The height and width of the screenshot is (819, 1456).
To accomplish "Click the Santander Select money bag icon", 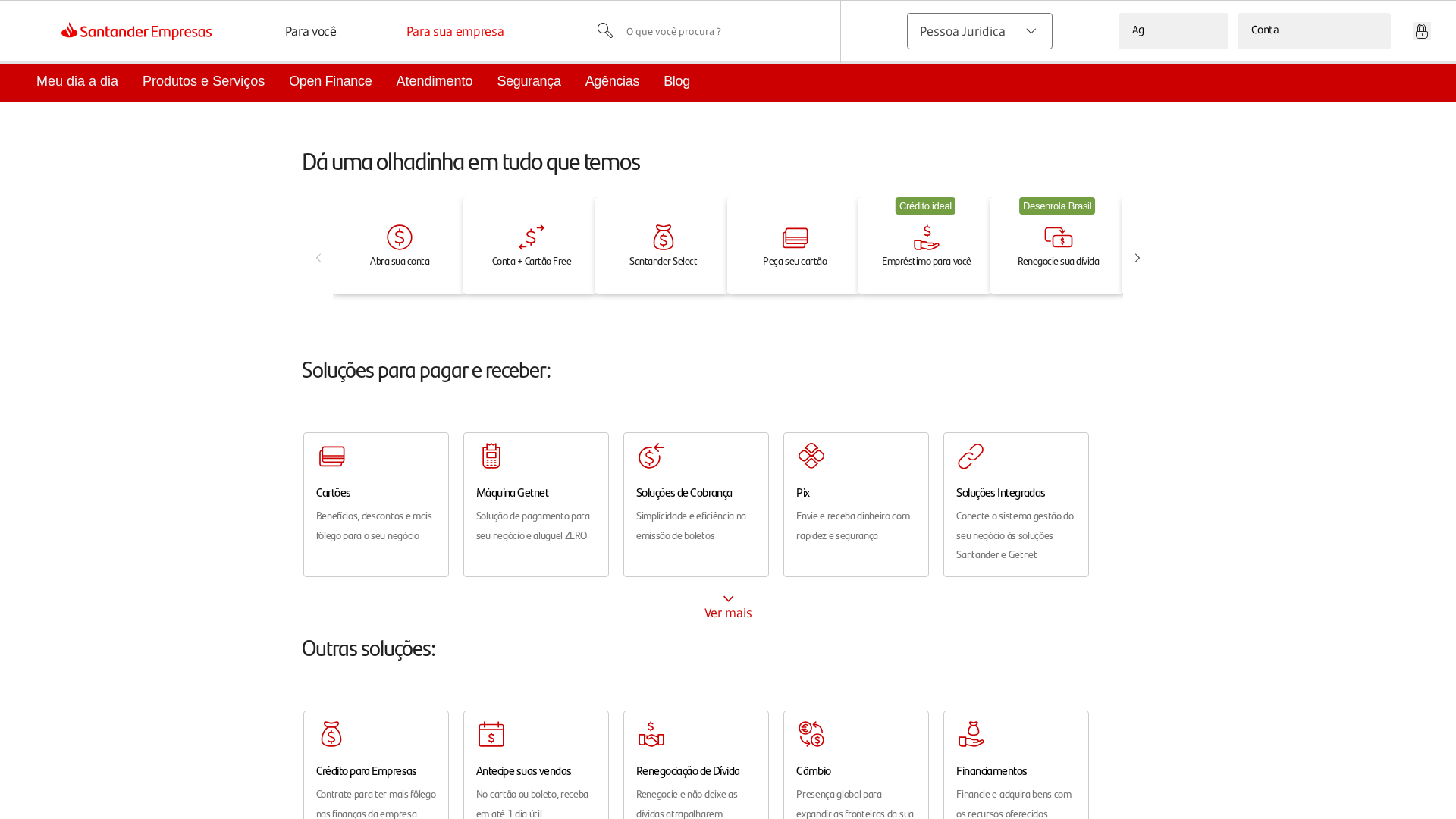I will point(664,237).
